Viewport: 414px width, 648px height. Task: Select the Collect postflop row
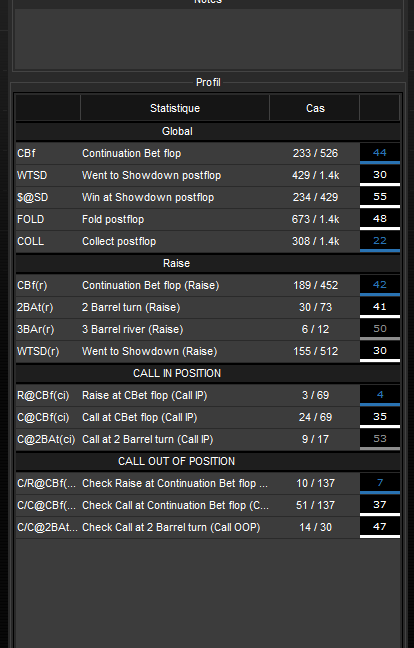tap(208, 241)
